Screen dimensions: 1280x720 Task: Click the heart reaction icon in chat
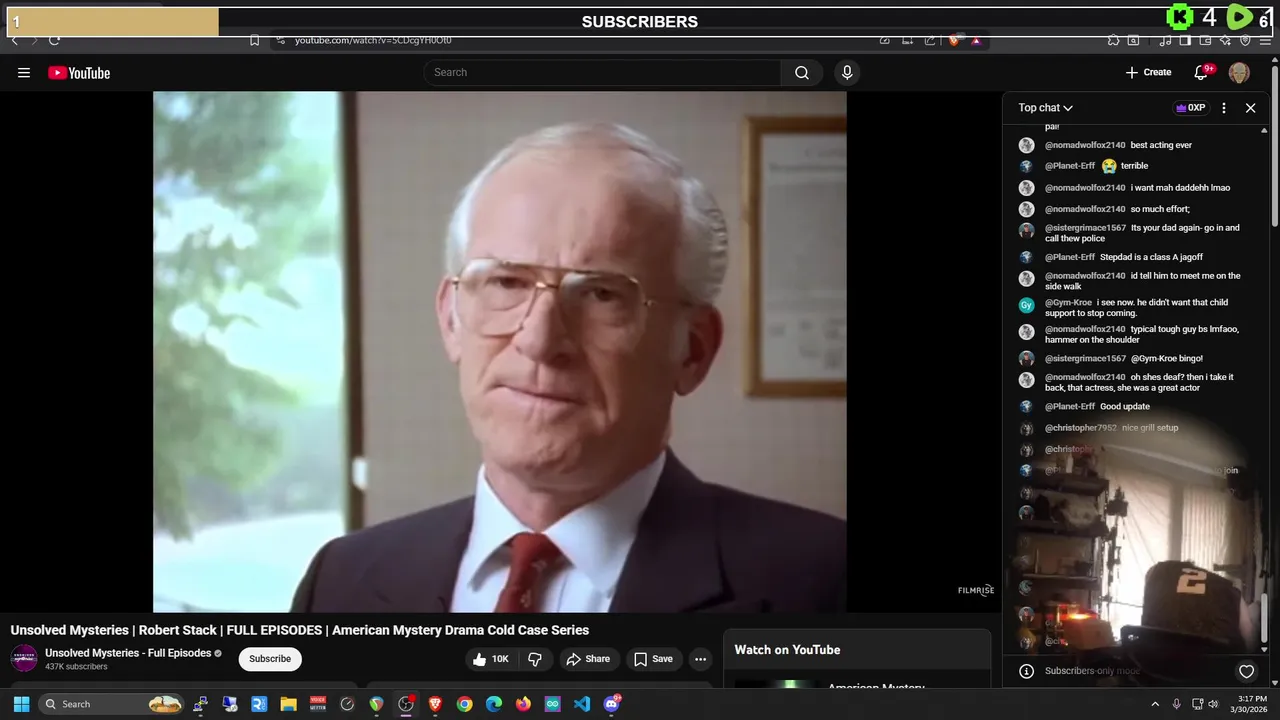coord(1246,671)
